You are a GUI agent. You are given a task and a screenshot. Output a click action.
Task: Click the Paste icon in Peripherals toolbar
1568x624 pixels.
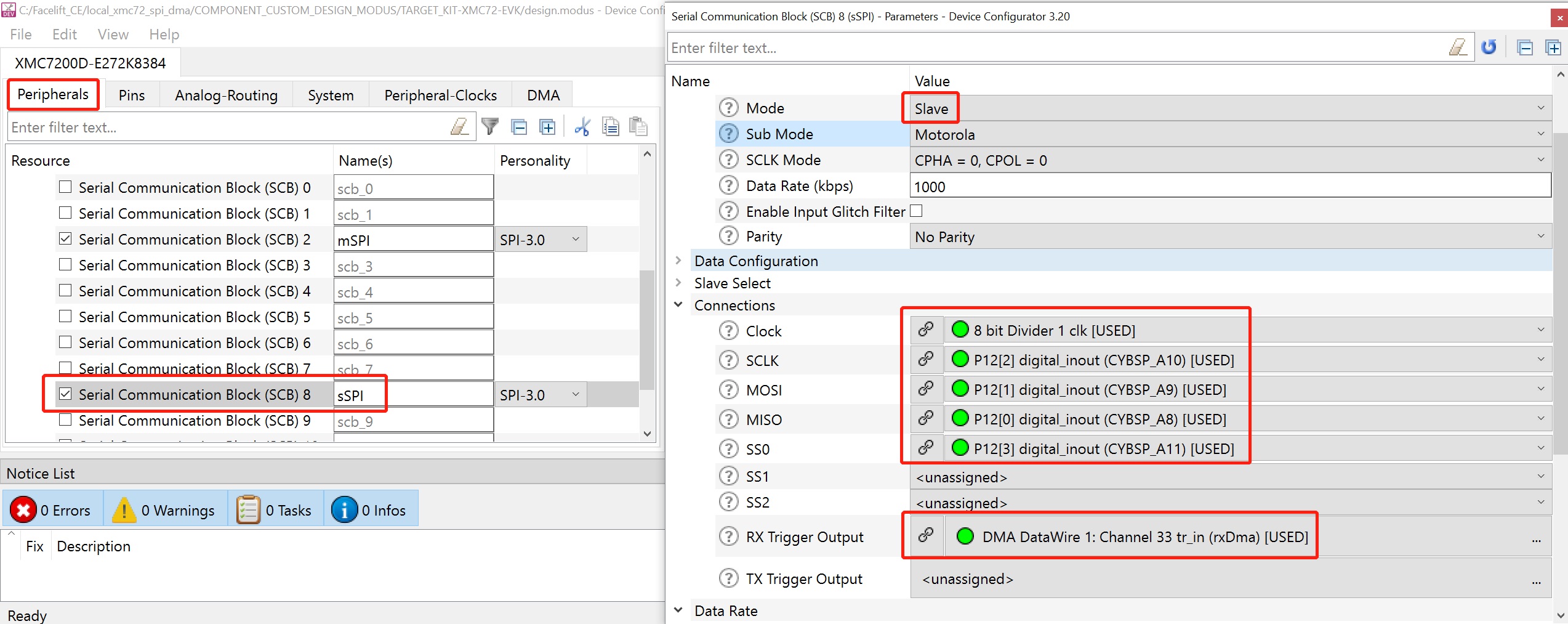coord(638,127)
